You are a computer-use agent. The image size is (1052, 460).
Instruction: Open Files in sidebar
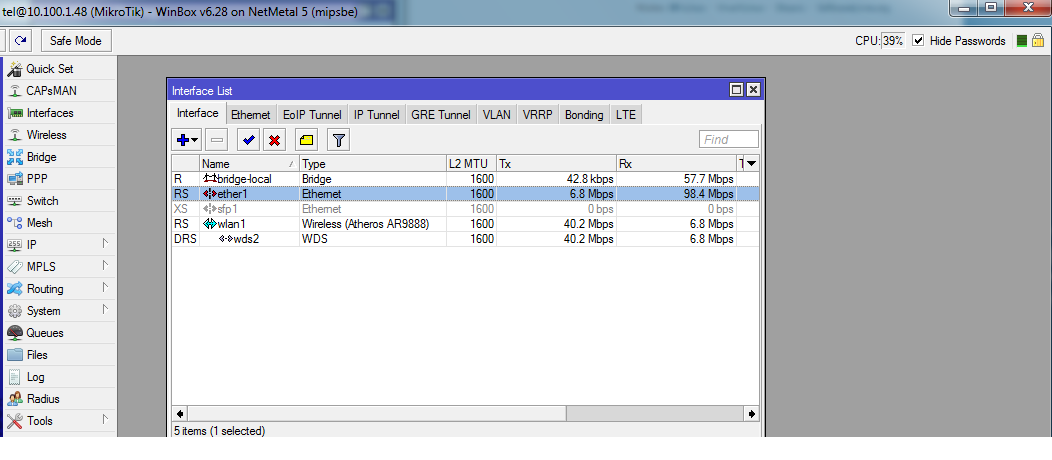tap(28, 355)
